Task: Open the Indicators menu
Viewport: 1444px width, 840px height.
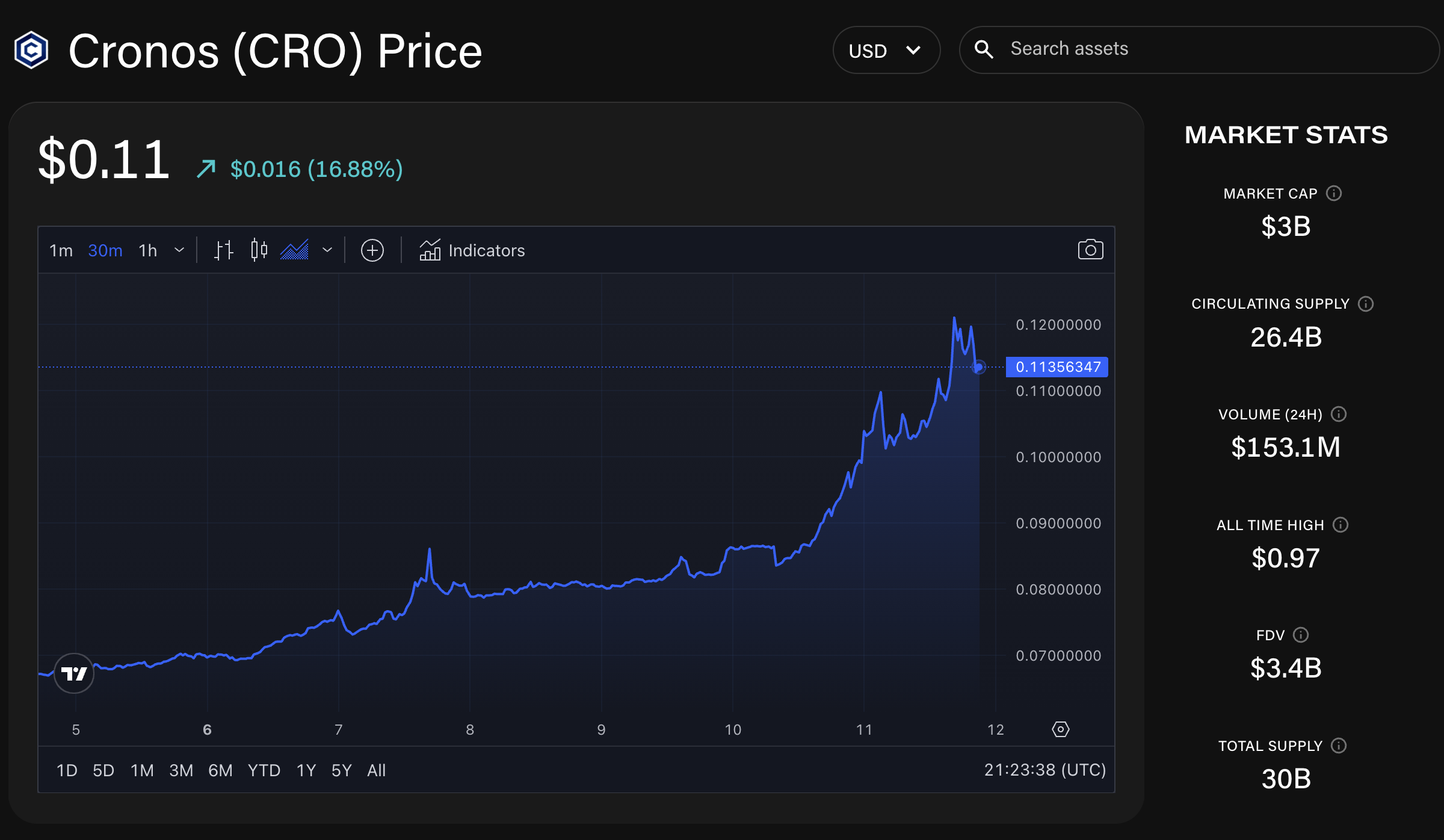Action: tap(472, 250)
